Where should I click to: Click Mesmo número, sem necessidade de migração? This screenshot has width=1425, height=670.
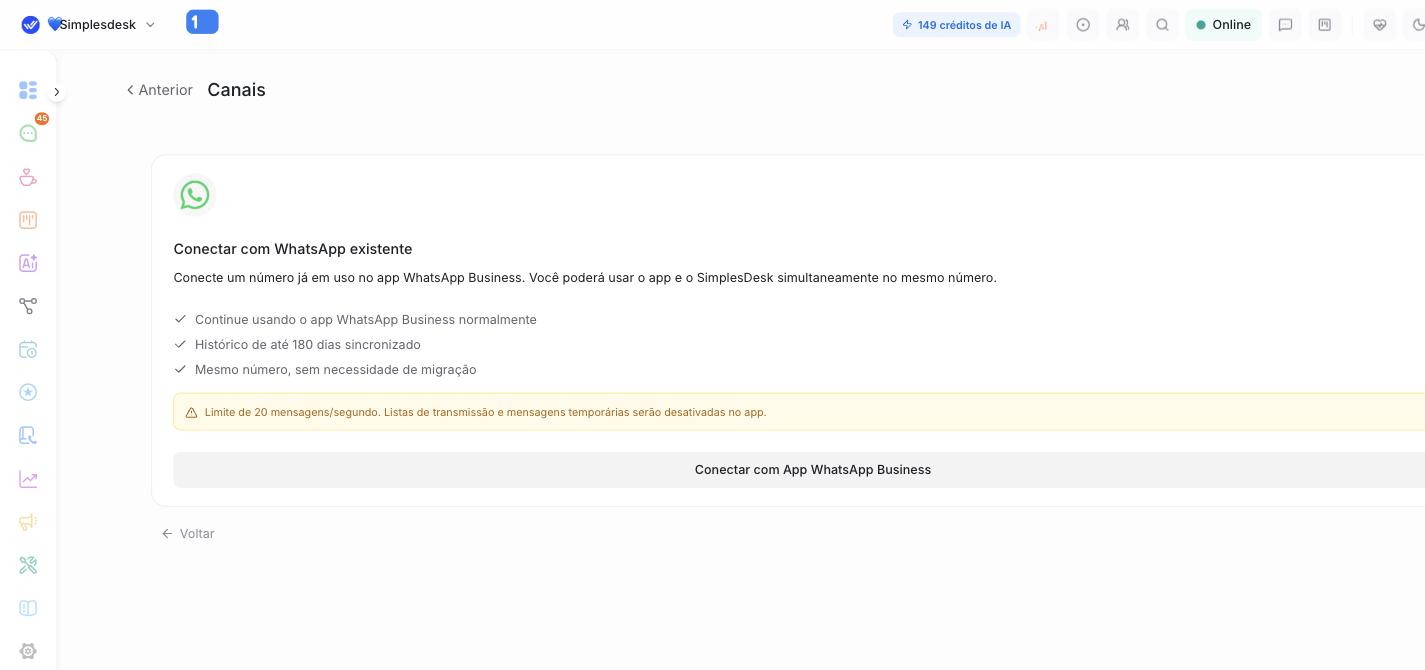pos(336,370)
